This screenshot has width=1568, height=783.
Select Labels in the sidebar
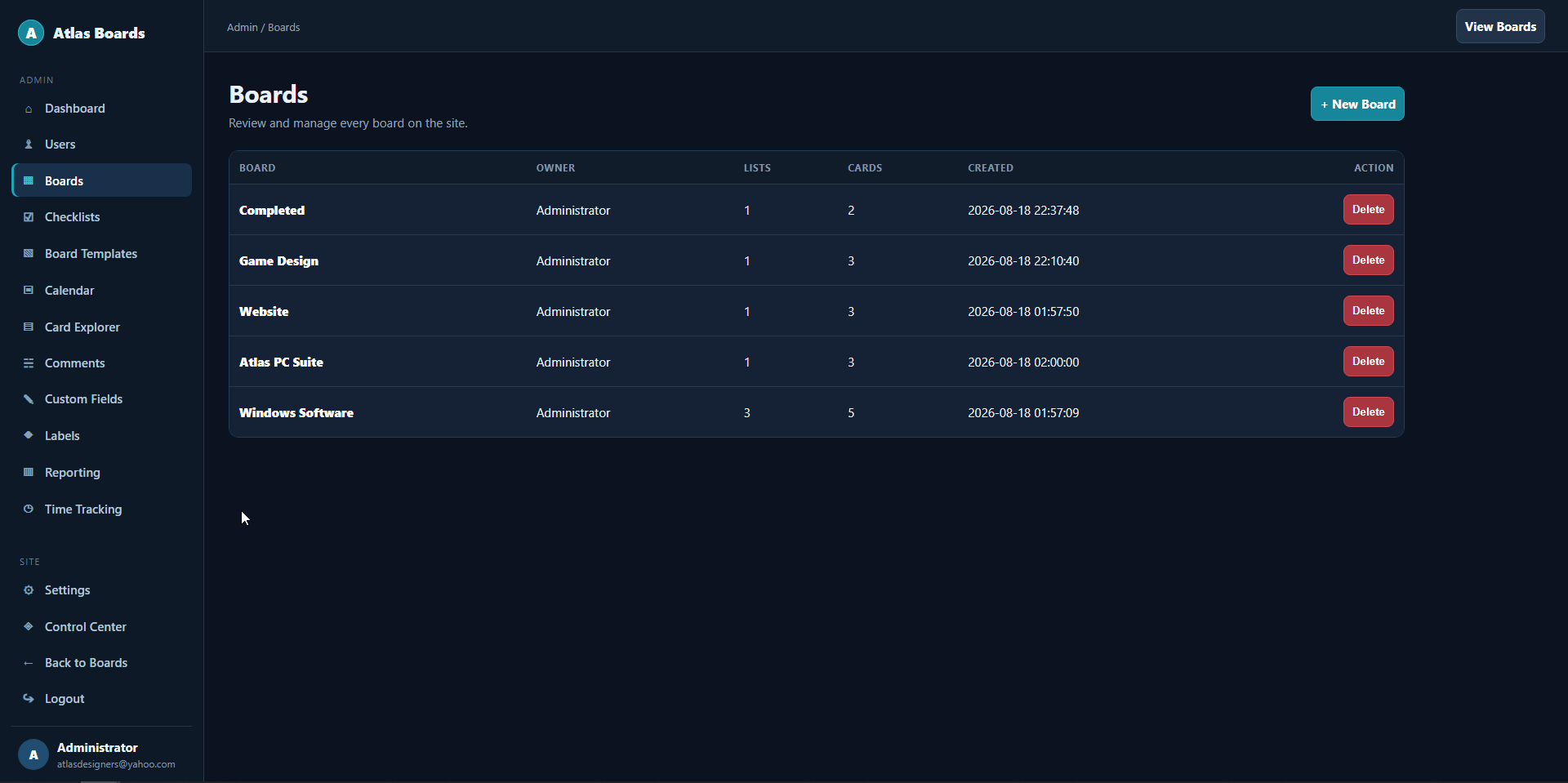tap(101, 436)
